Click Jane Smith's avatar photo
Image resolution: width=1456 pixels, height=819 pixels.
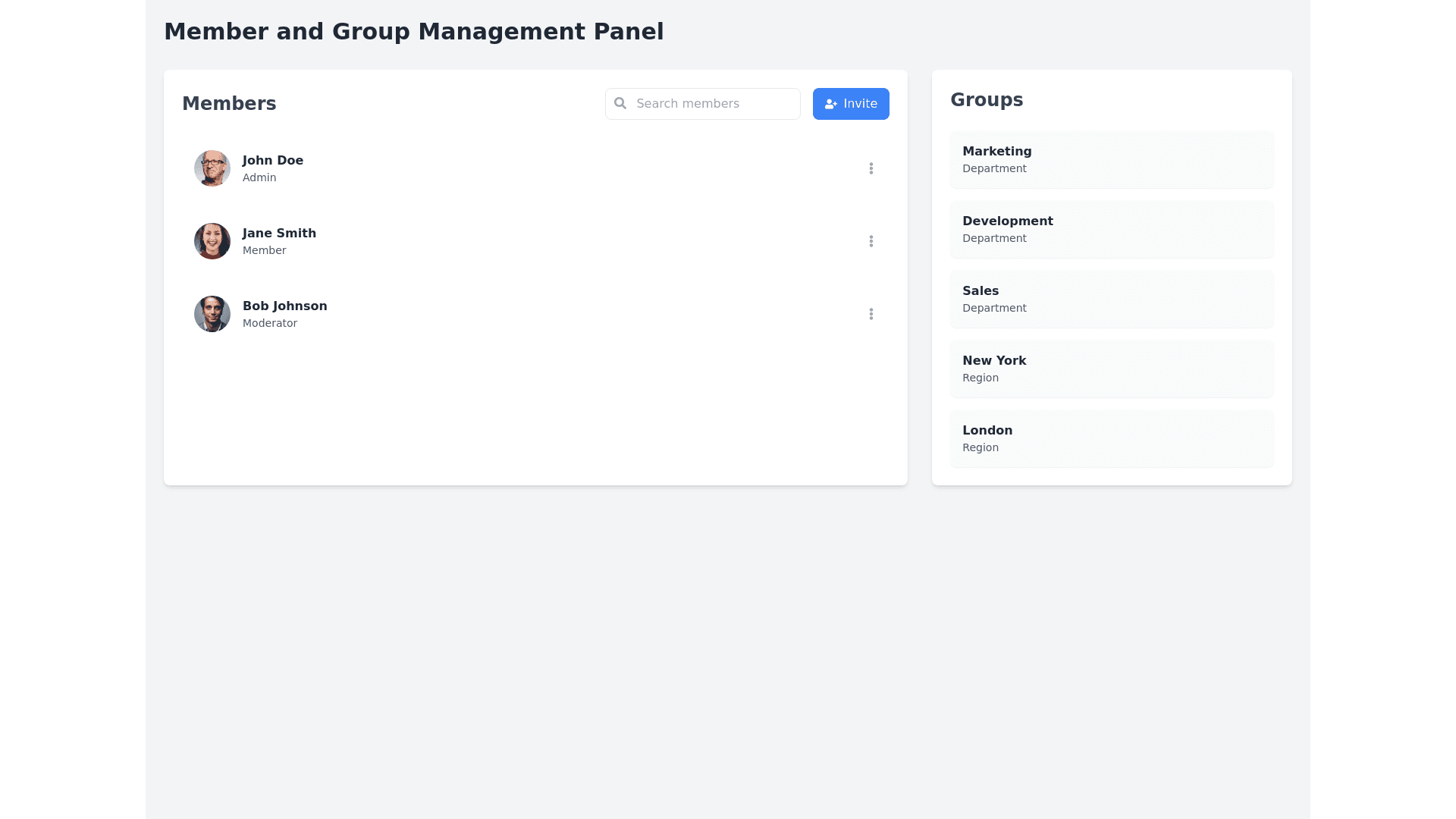coord(212,241)
